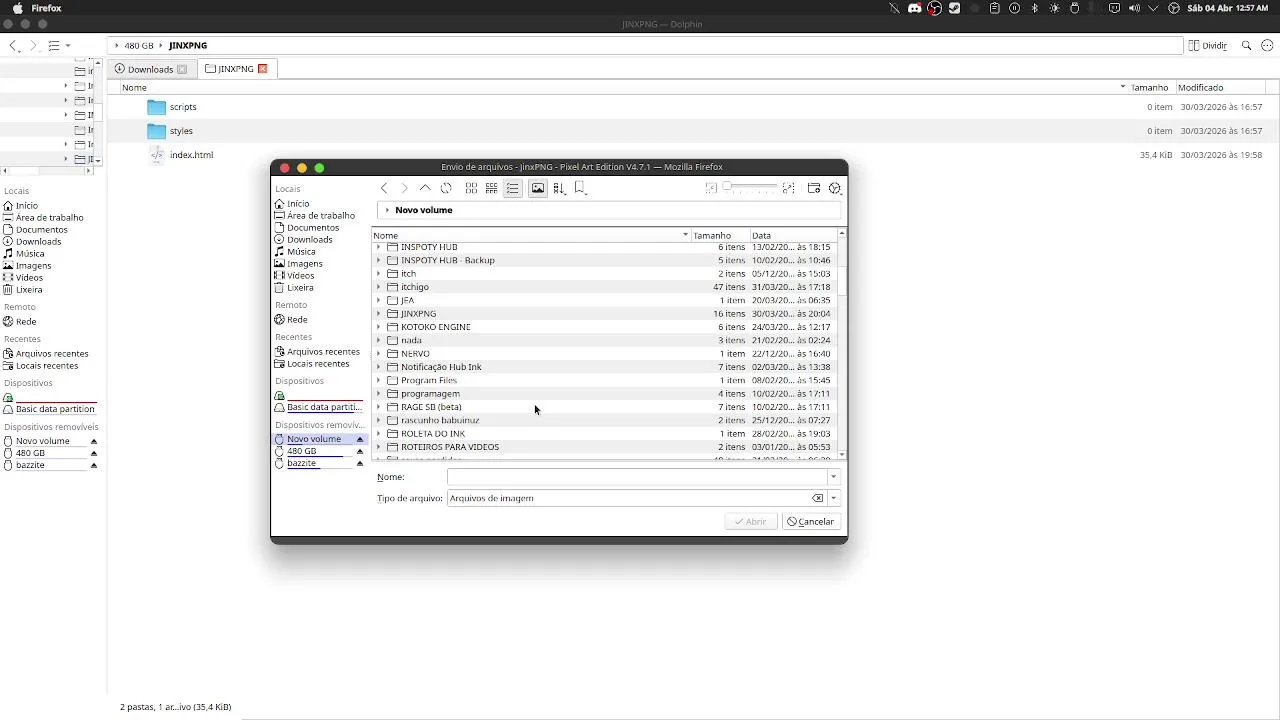Toggle image preview panel in file dialog
The image size is (1280, 720).
coord(538,188)
